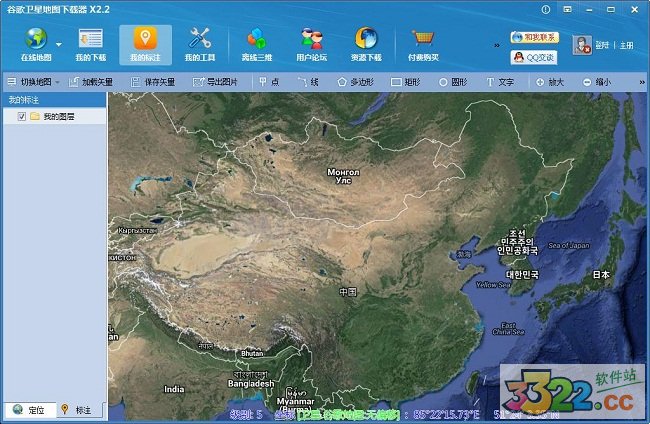Select the 圆形 circle tool
The width and height of the screenshot is (650, 424).
click(453, 82)
